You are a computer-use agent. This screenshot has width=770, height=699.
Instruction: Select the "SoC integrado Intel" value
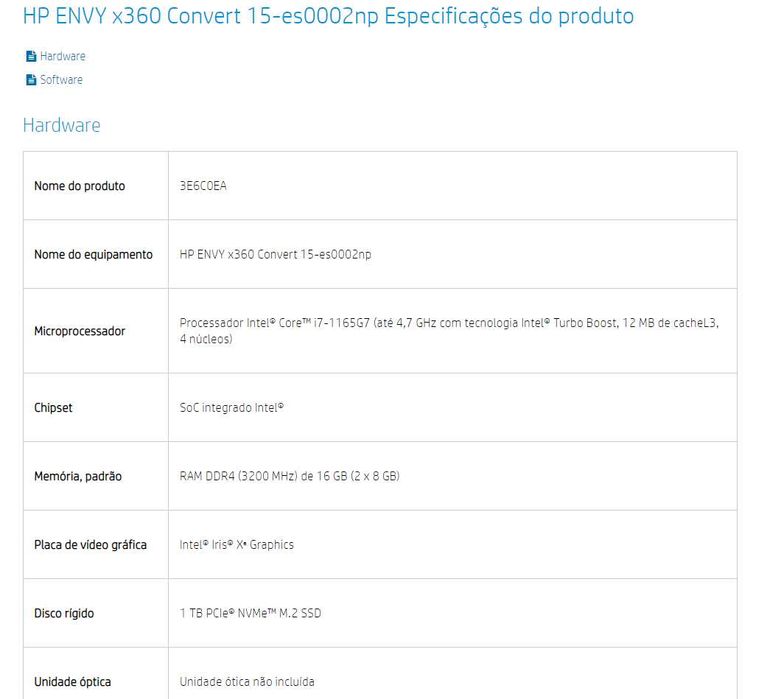232,408
